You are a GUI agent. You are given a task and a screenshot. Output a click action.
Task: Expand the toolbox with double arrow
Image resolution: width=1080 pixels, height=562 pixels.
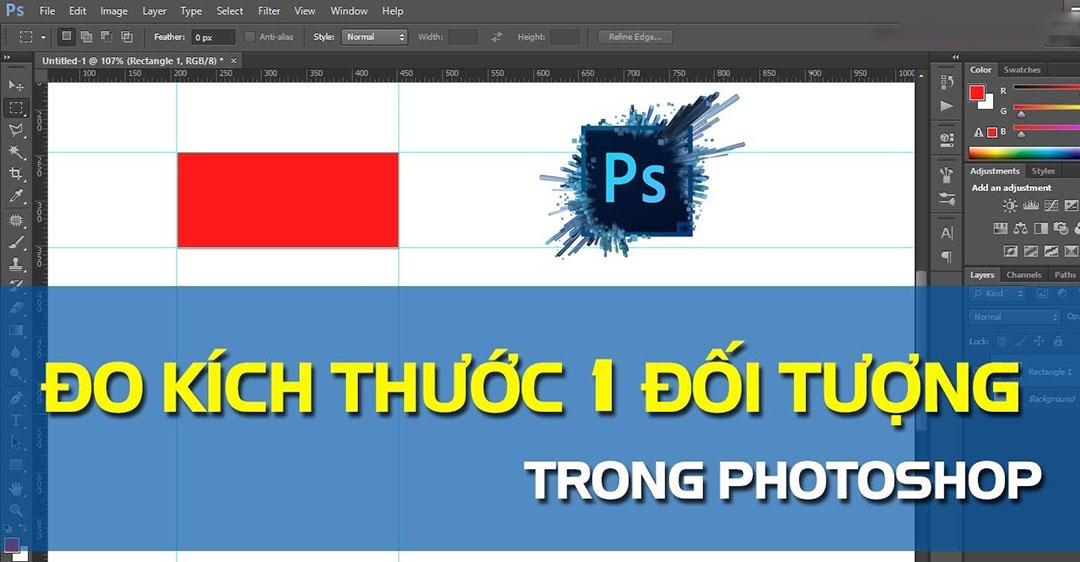[7, 58]
